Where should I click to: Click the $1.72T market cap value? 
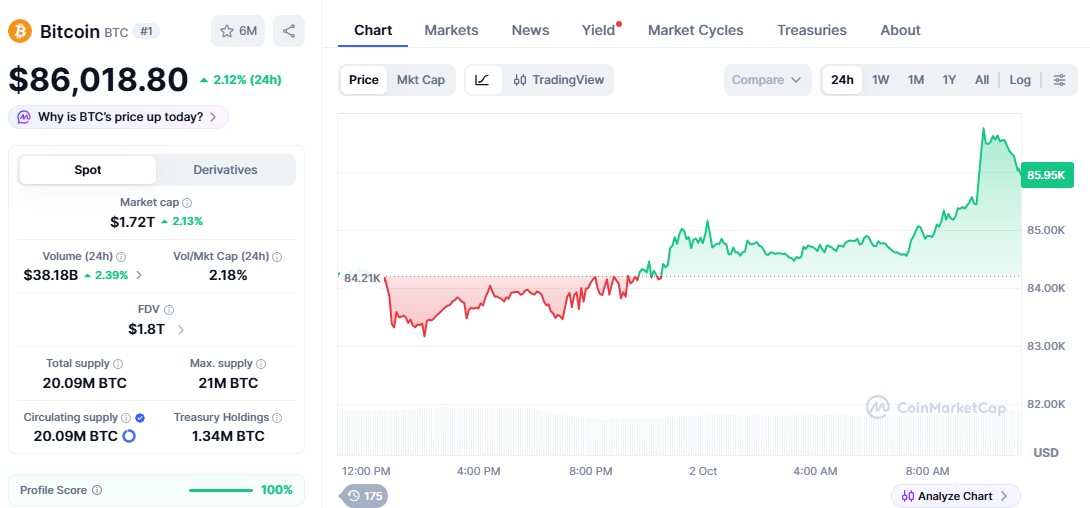point(132,222)
